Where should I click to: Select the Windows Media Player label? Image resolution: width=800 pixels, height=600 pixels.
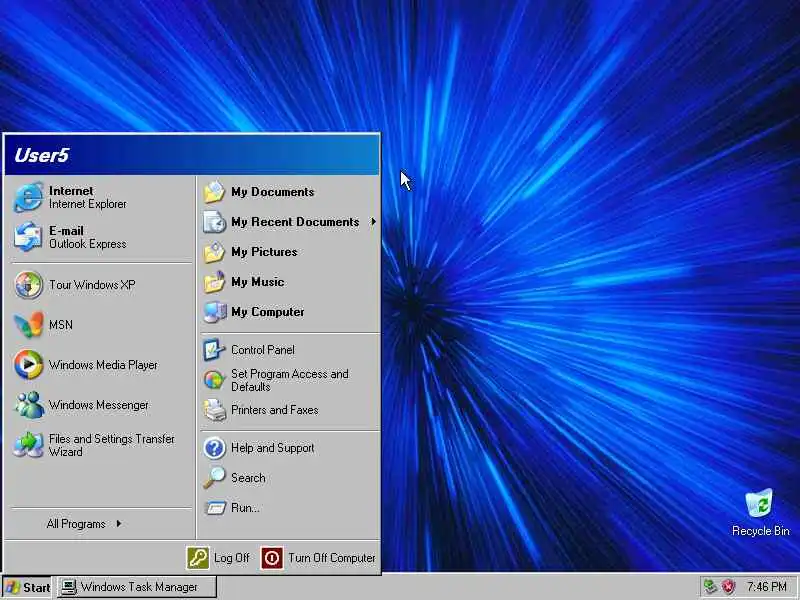pyautogui.click(x=104, y=365)
